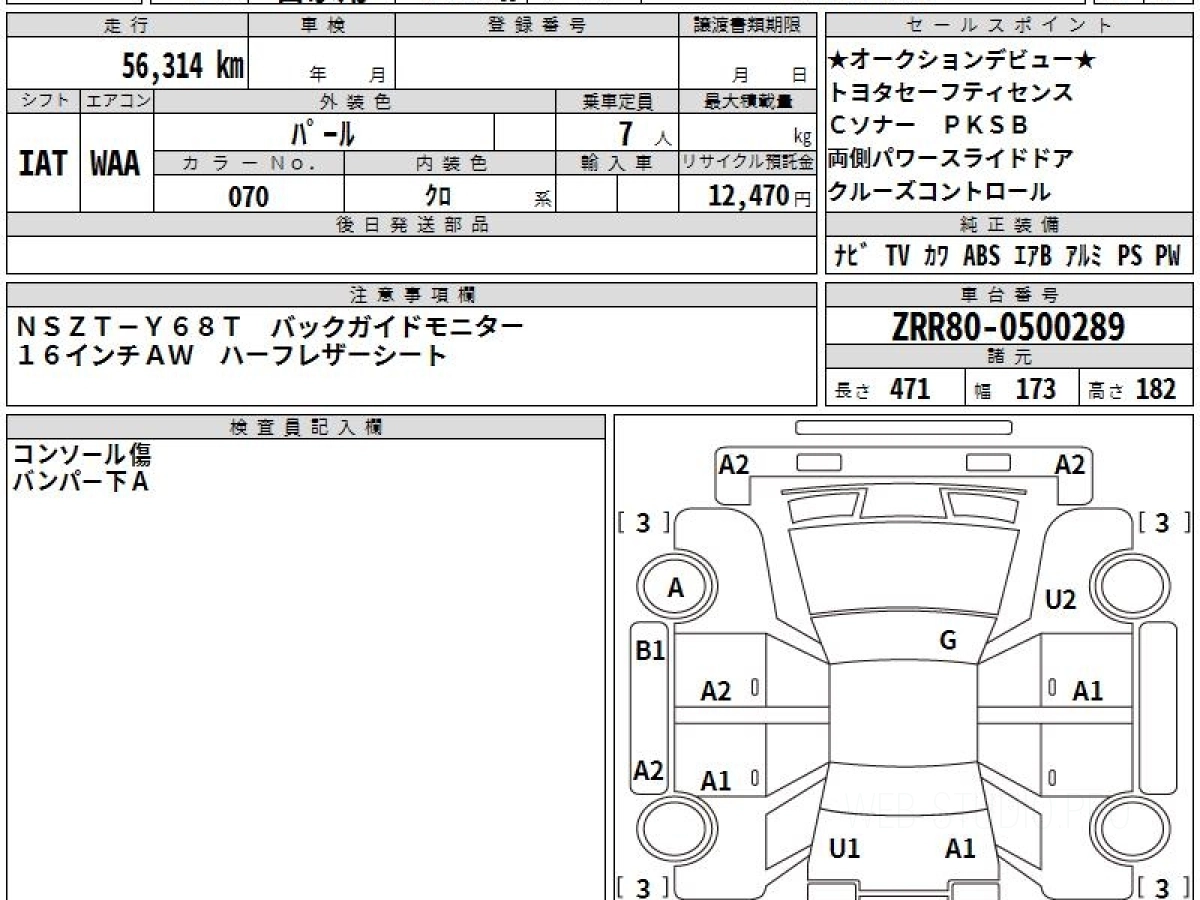Click the 車台番号 header
Image resolution: width=1200 pixels, height=900 pixels.
pyautogui.click(x=1010, y=295)
